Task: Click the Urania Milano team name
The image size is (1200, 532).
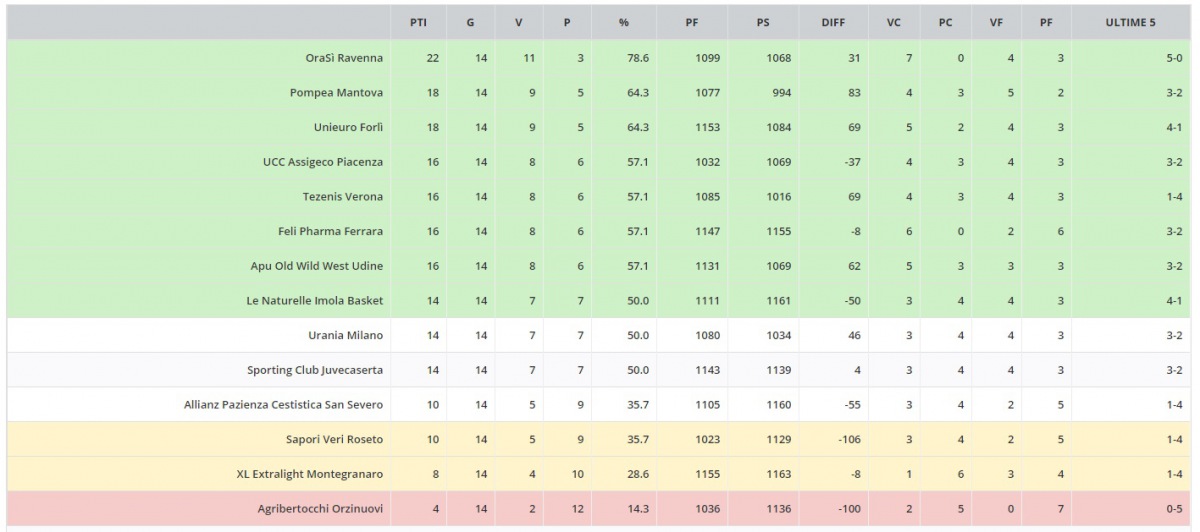Action: point(346,336)
